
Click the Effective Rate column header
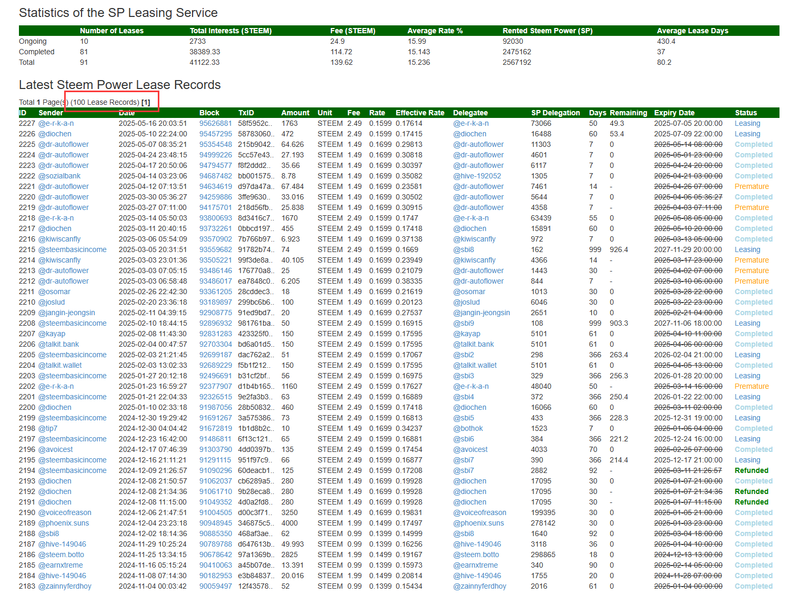419,113
